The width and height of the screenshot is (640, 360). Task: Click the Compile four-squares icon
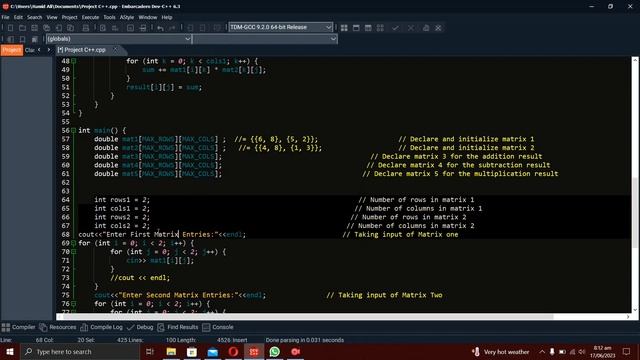344,28
